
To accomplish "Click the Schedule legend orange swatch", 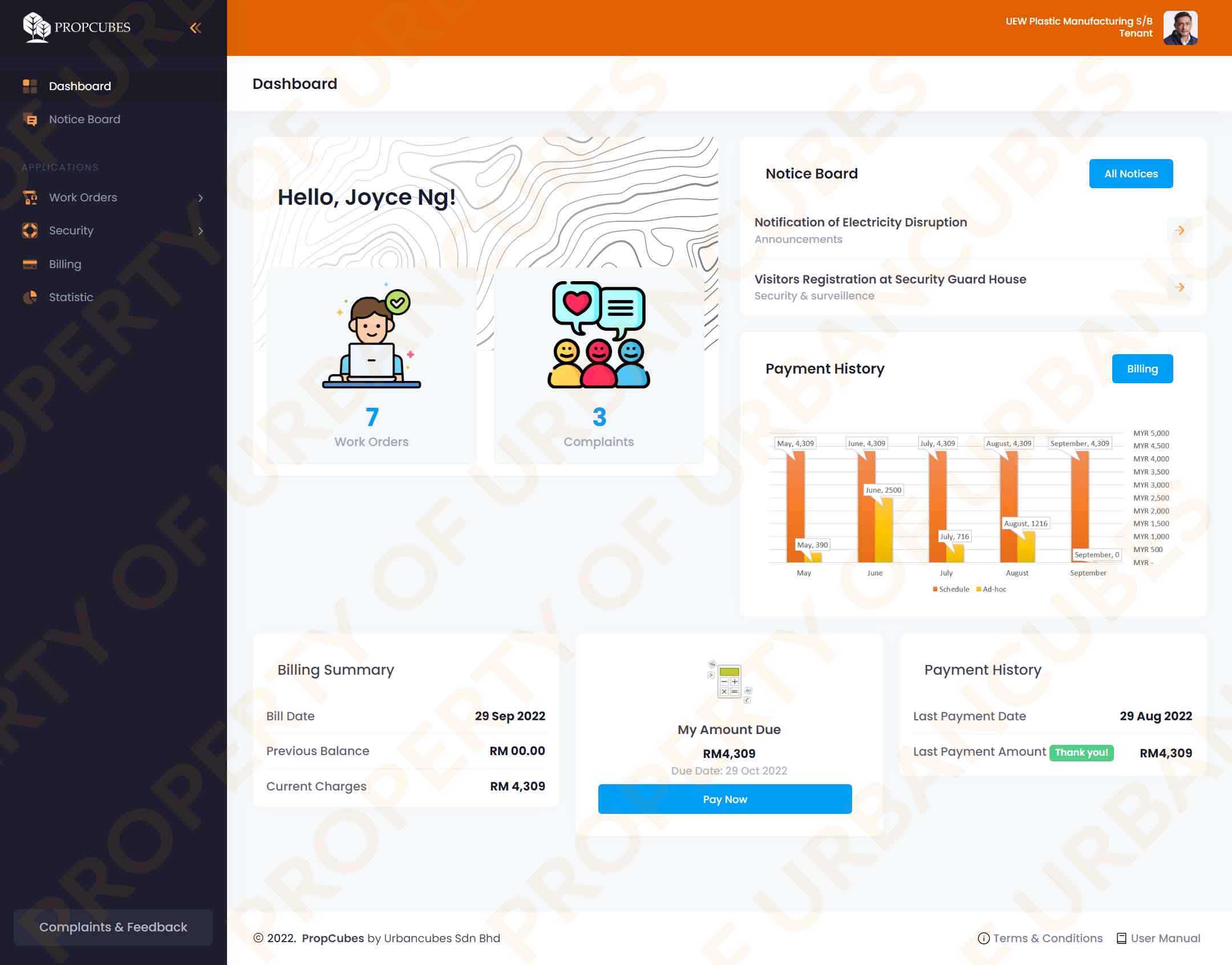I will [x=935, y=589].
